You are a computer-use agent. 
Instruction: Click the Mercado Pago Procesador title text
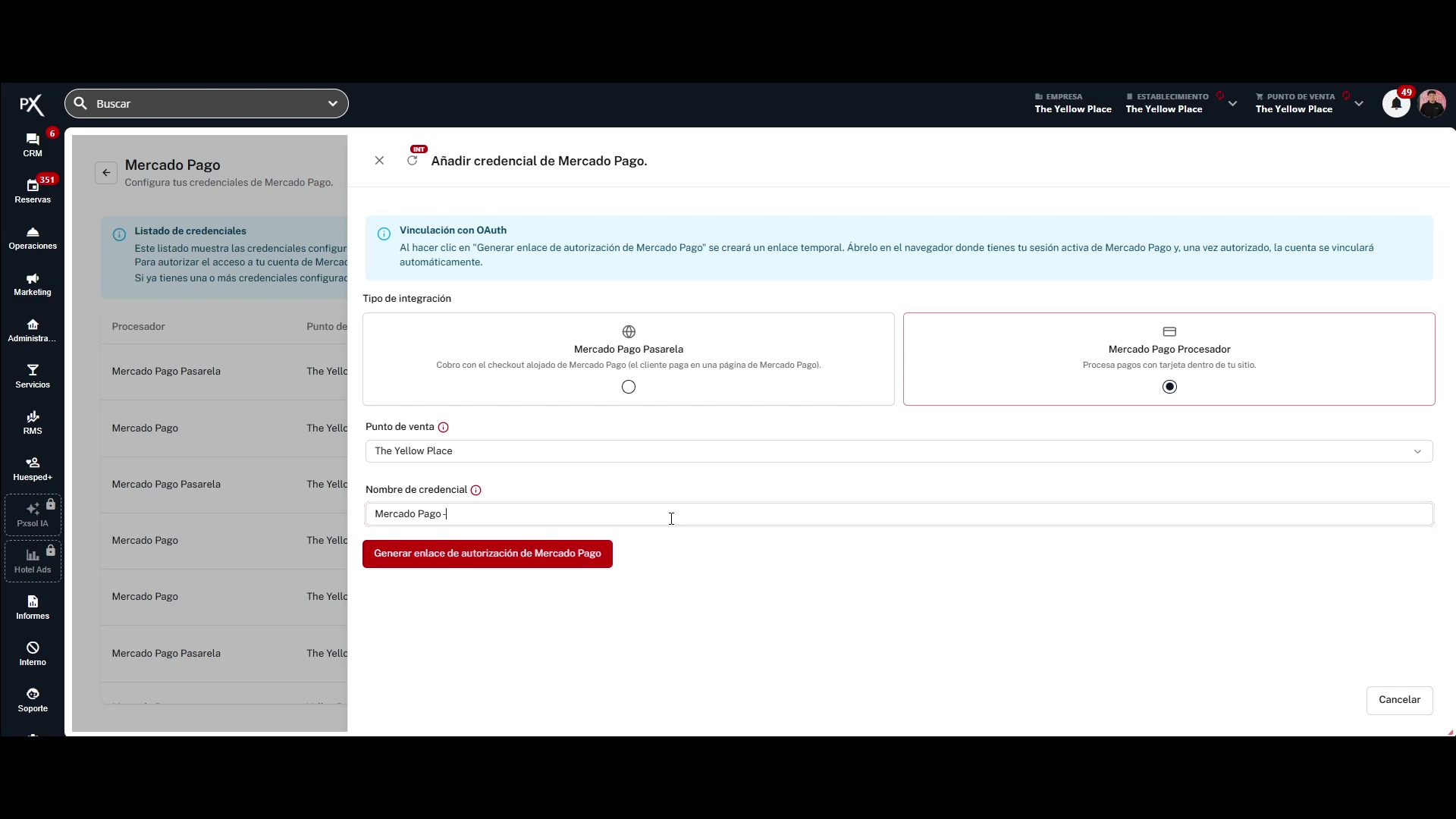click(1169, 349)
